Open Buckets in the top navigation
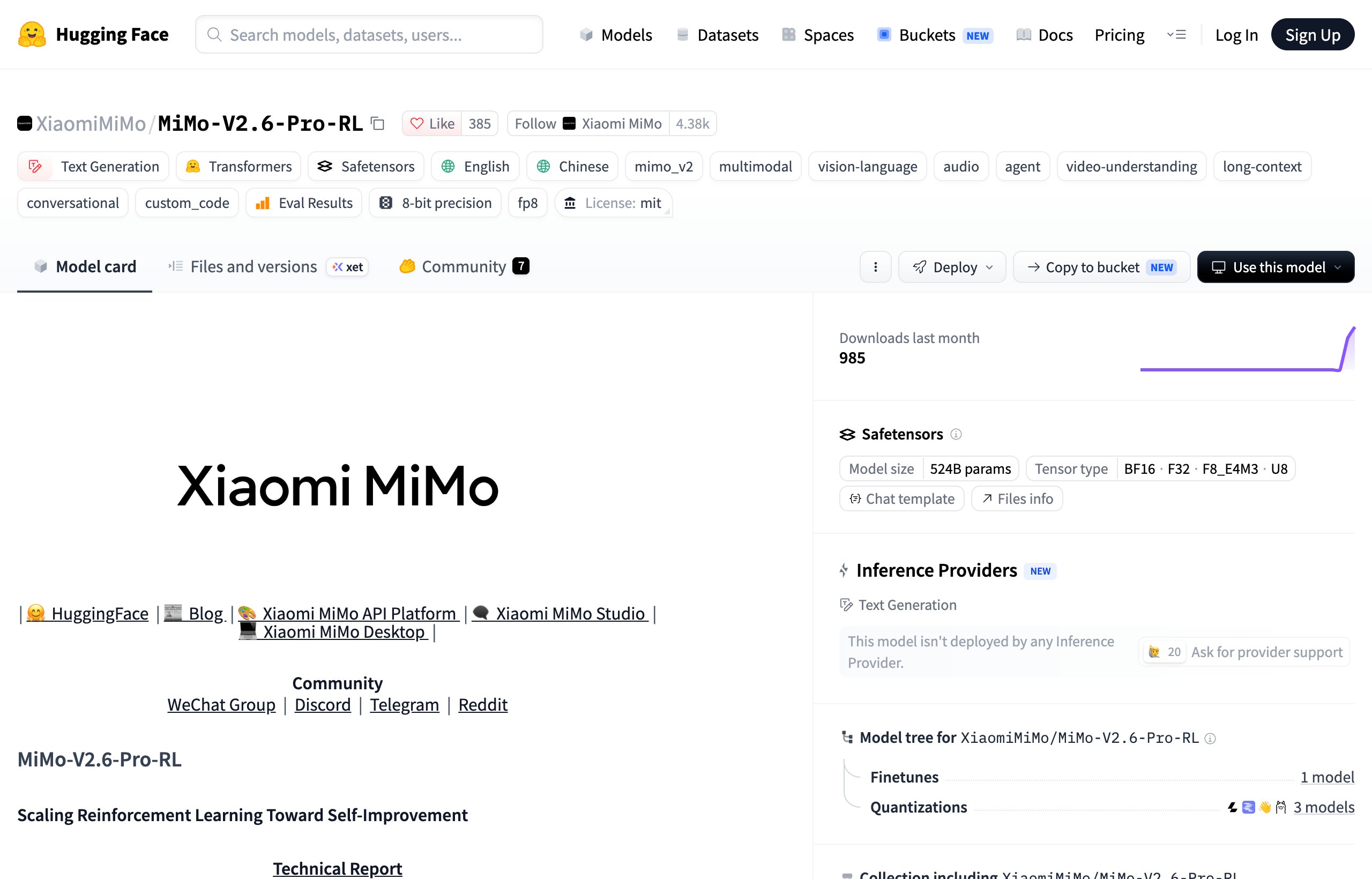The width and height of the screenshot is (1372, 879). point(935,35)
